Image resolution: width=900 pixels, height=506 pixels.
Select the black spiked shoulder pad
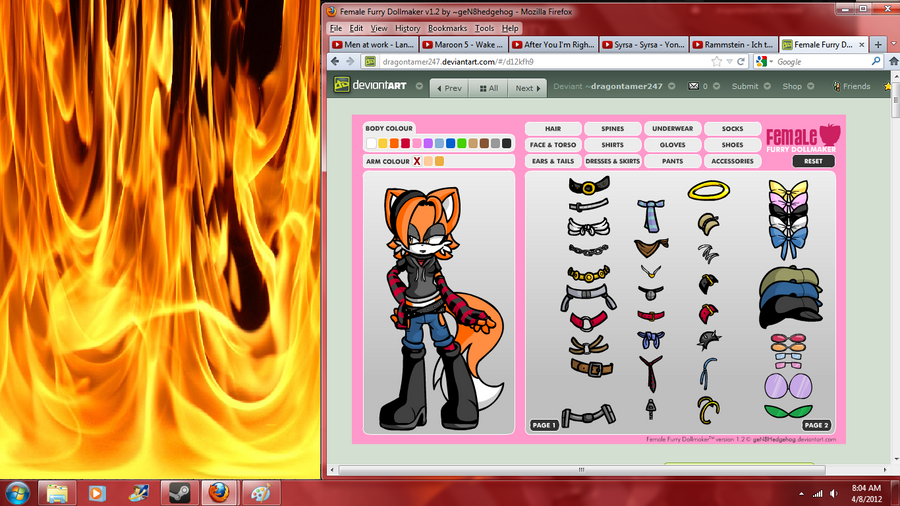(708, 340)
